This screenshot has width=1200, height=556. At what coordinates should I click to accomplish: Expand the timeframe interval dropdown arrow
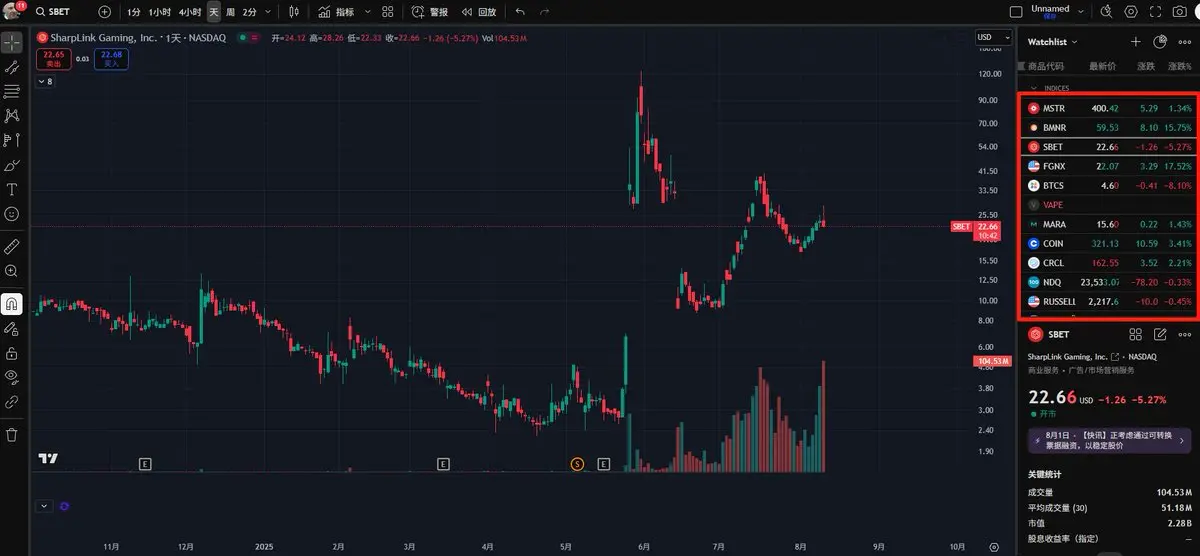click(267, 12)
